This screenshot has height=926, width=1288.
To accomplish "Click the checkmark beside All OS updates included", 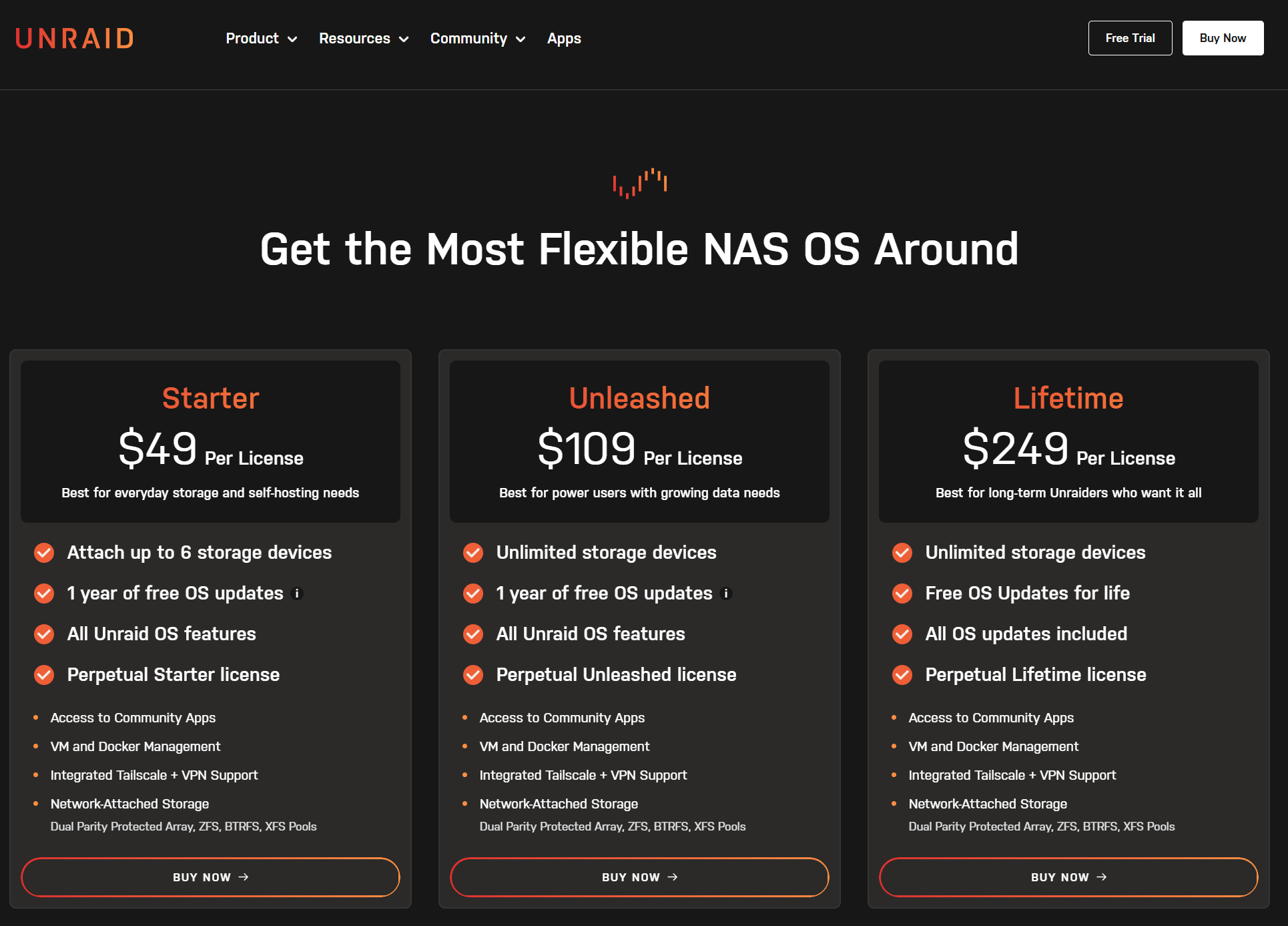I will [902, 634].
